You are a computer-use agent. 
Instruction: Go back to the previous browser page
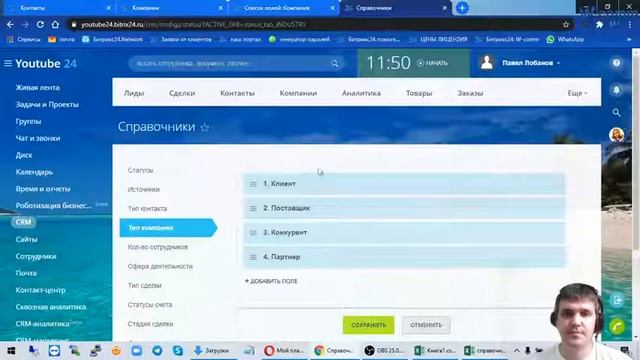[x=10, y=24]
